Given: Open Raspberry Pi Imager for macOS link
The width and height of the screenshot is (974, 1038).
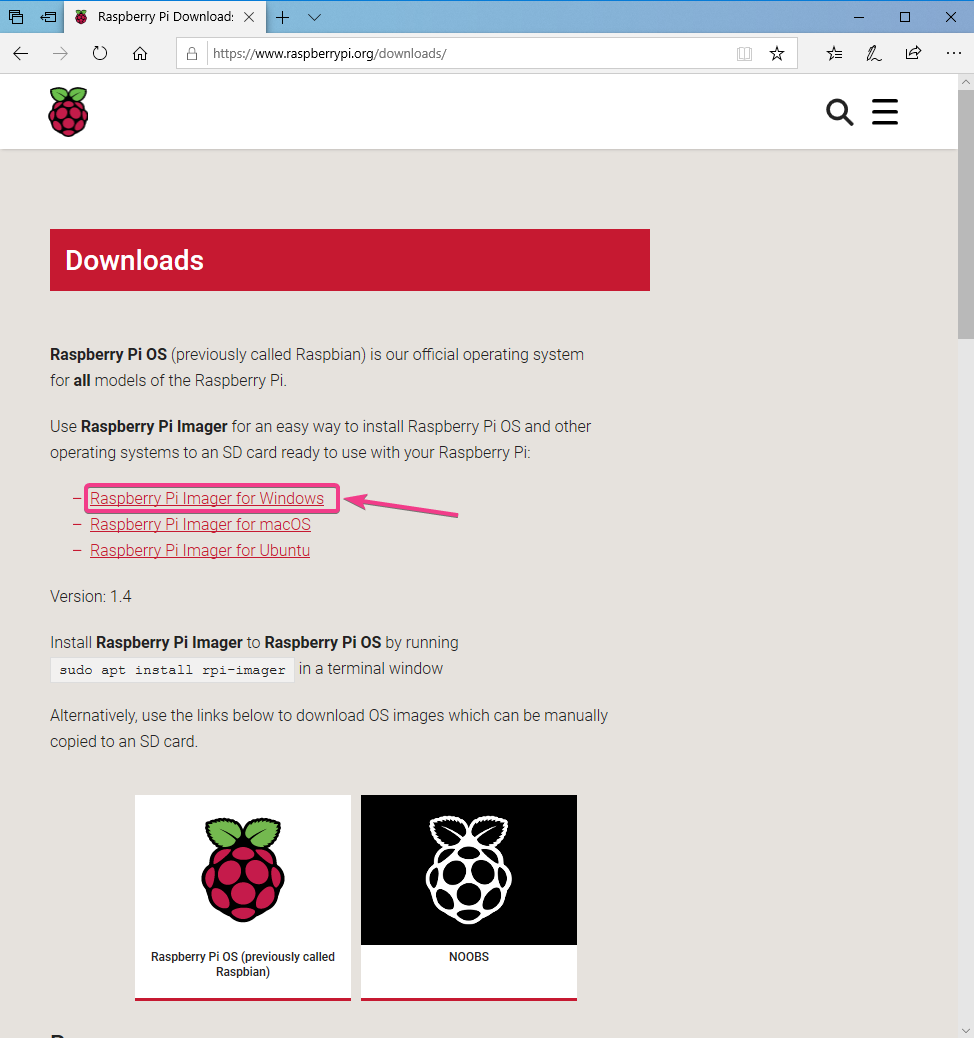Looking at the screenshot, I should coord(200,524).
